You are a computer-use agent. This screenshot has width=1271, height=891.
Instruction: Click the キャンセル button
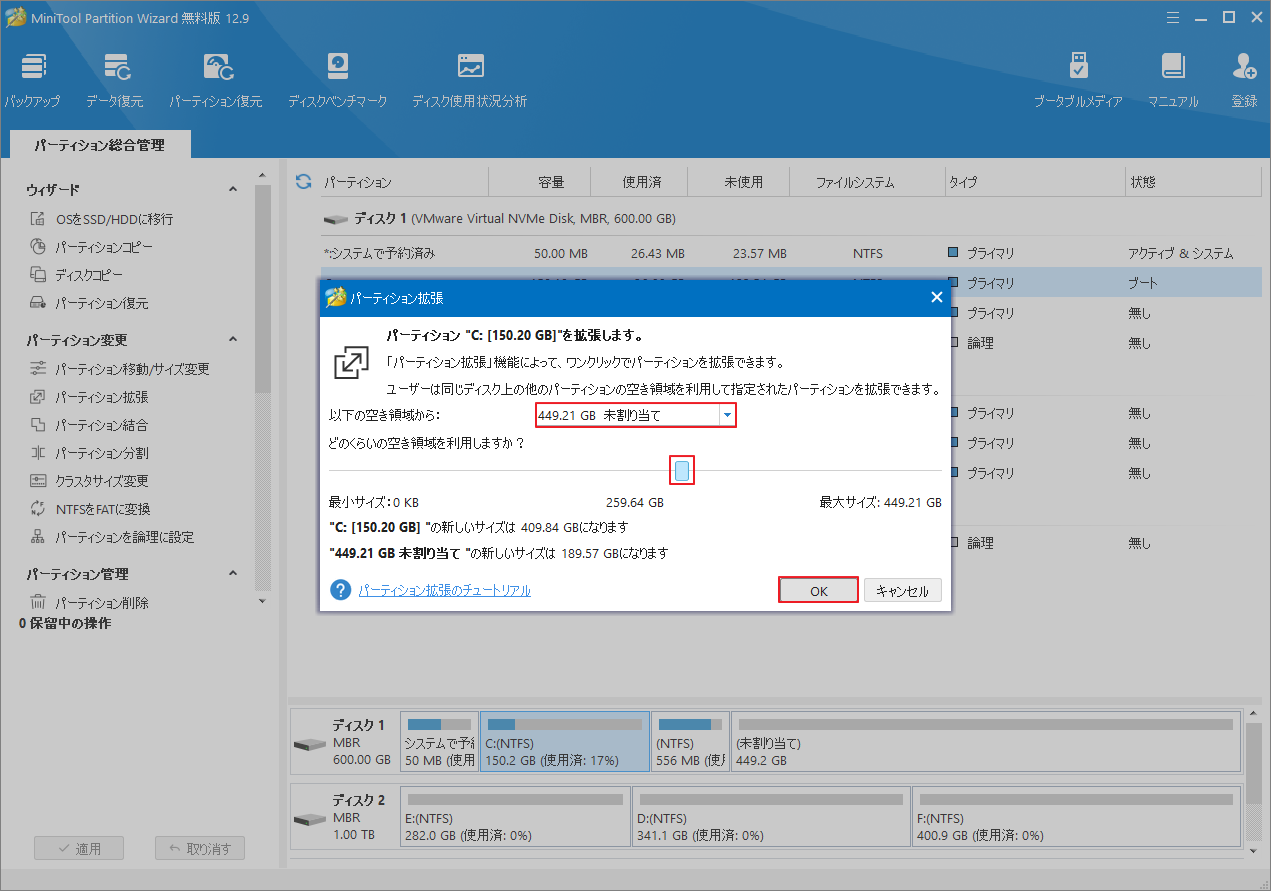click(x=903, y=591)
